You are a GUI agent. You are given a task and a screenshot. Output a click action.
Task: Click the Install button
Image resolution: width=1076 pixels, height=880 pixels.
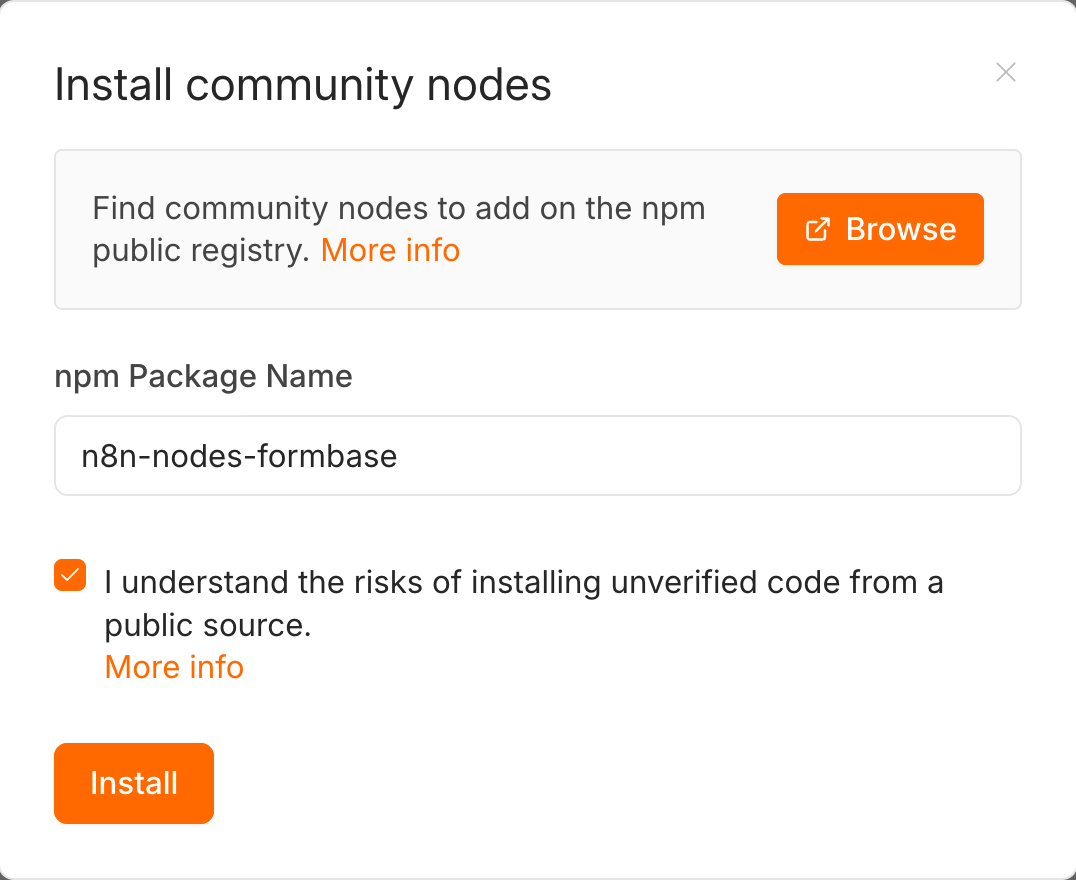click(x=134, y=783)
